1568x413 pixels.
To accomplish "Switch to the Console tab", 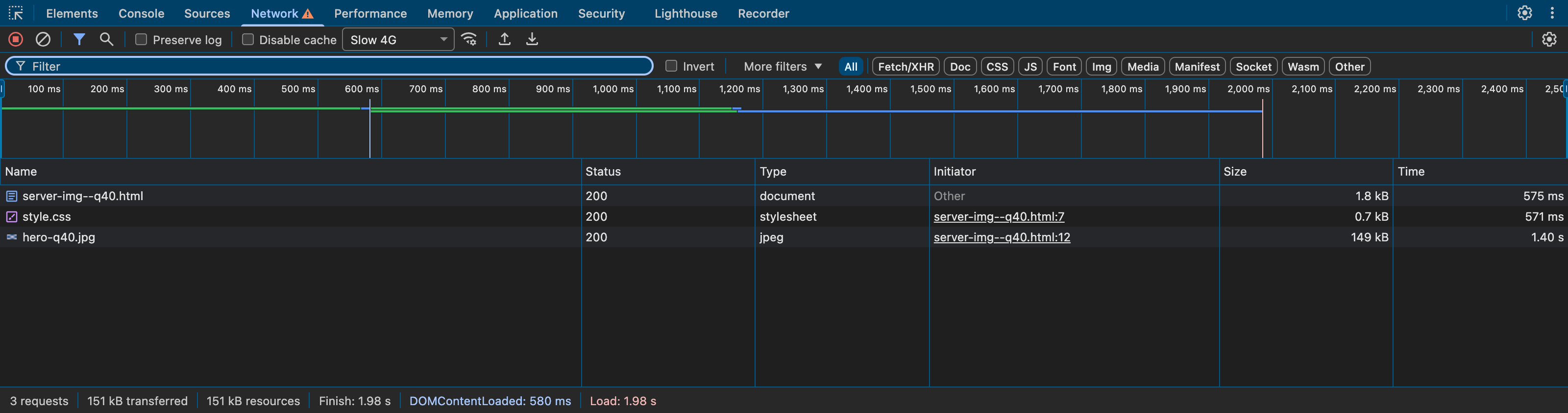I will pyautogui.click(x=141, y=13).
